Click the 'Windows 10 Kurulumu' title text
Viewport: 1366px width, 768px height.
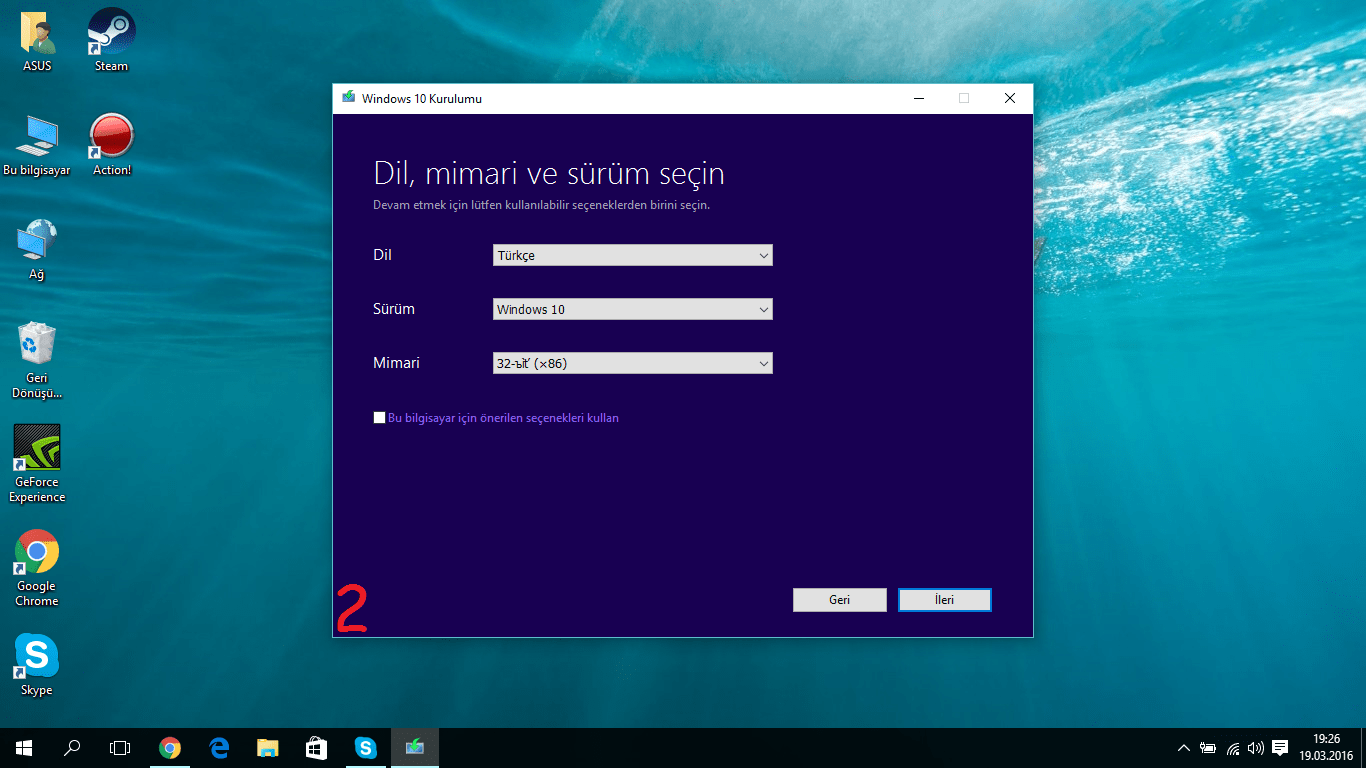click(x=422, y=99)
